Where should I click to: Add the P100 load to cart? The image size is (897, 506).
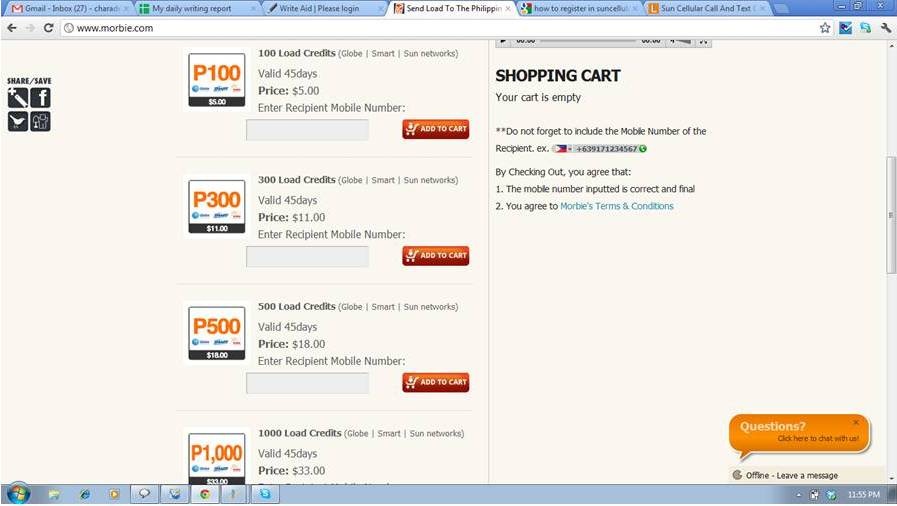click(435, 129)
